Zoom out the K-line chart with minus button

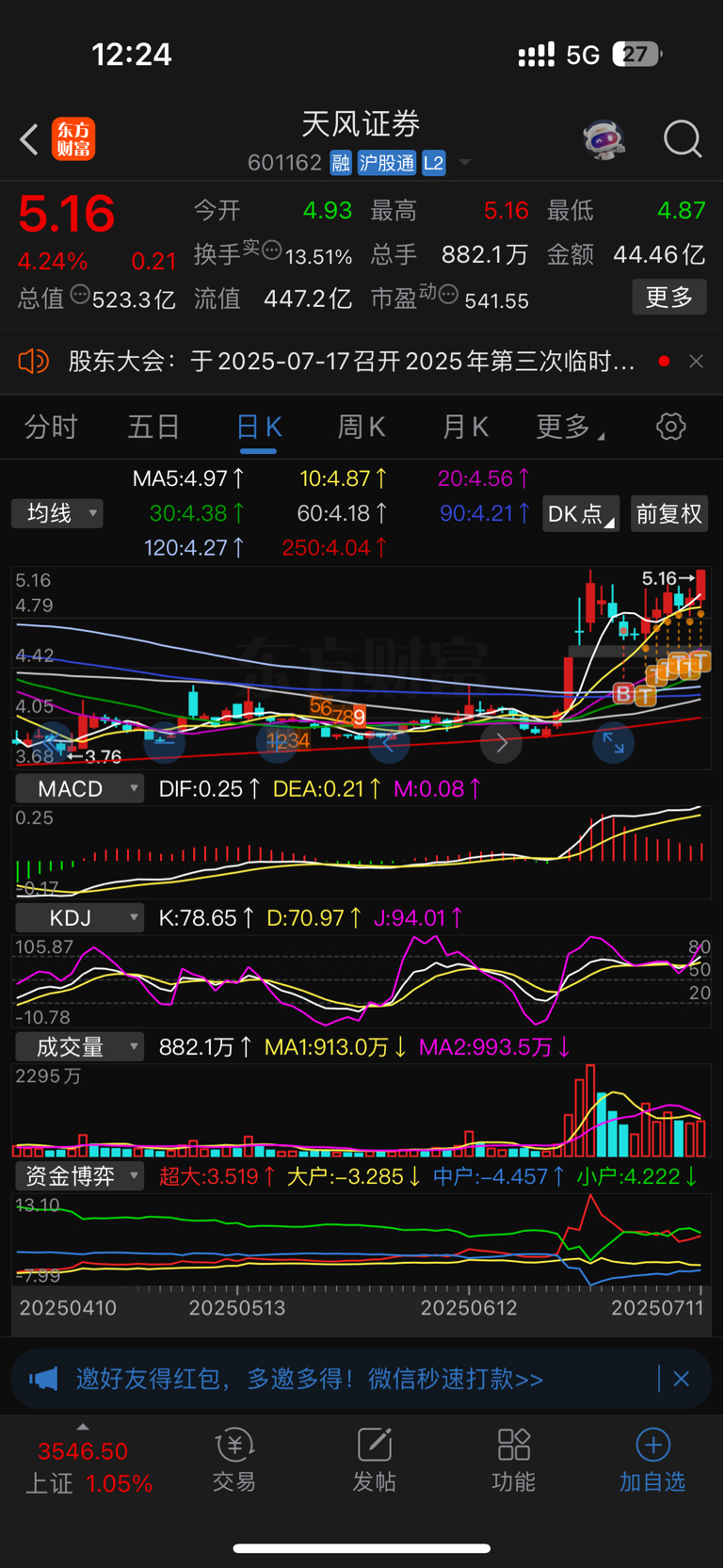164,743
